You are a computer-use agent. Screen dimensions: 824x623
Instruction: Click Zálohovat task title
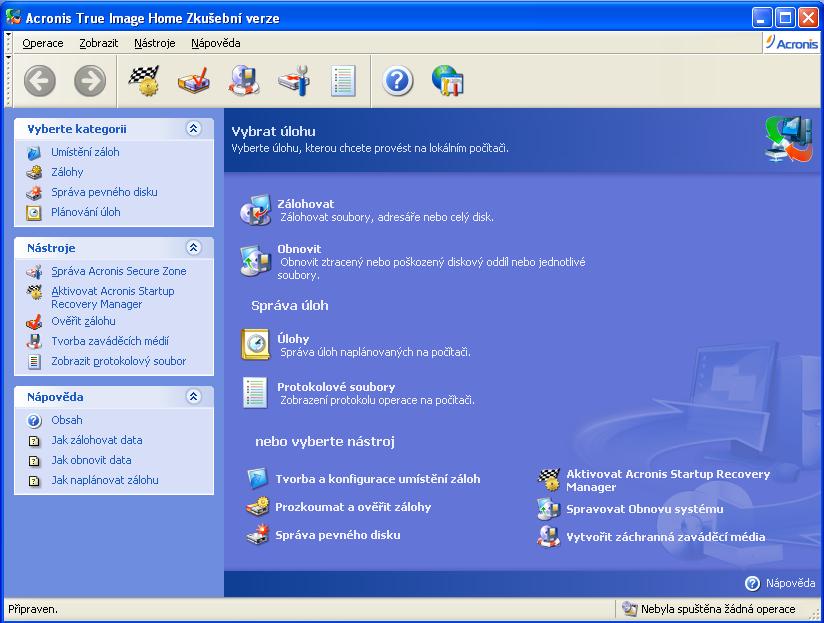(x=305, y=203)
